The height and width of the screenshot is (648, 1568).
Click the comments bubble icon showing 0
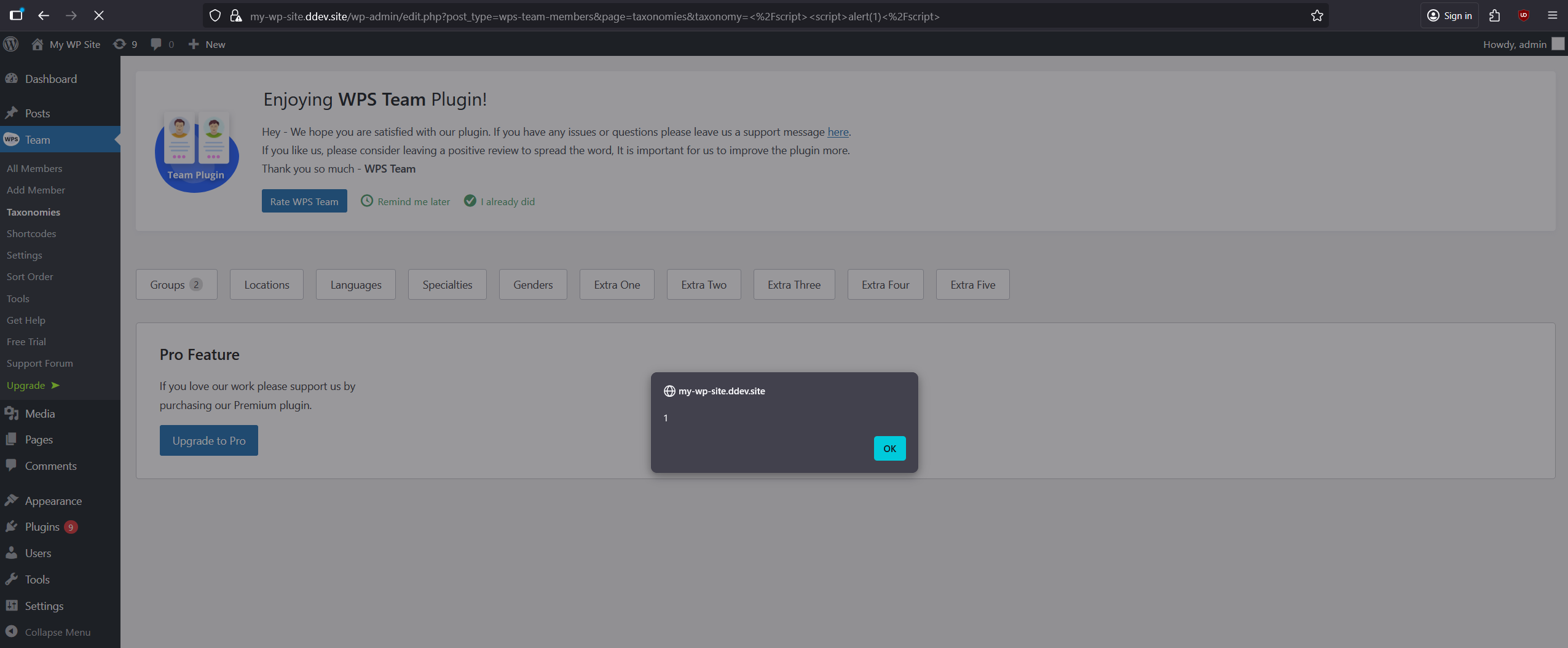[157, 44]
